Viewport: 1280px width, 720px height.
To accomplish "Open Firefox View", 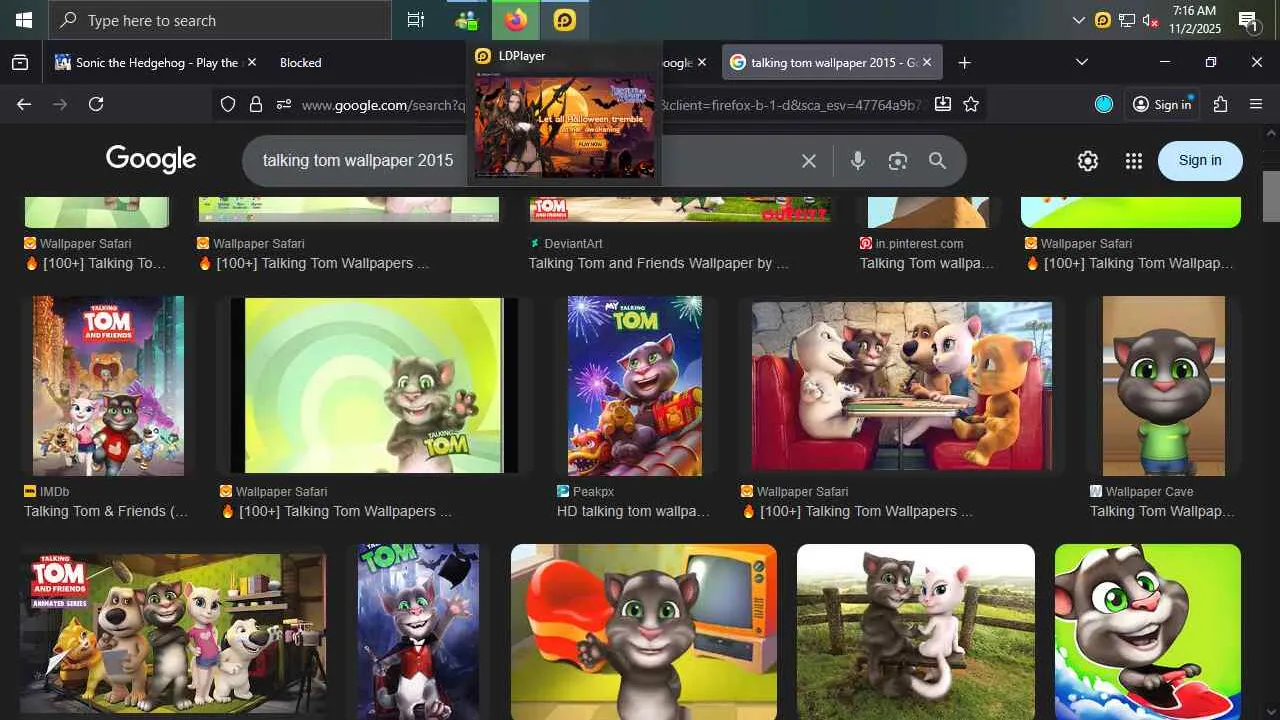I will click(x=20, y=62).
